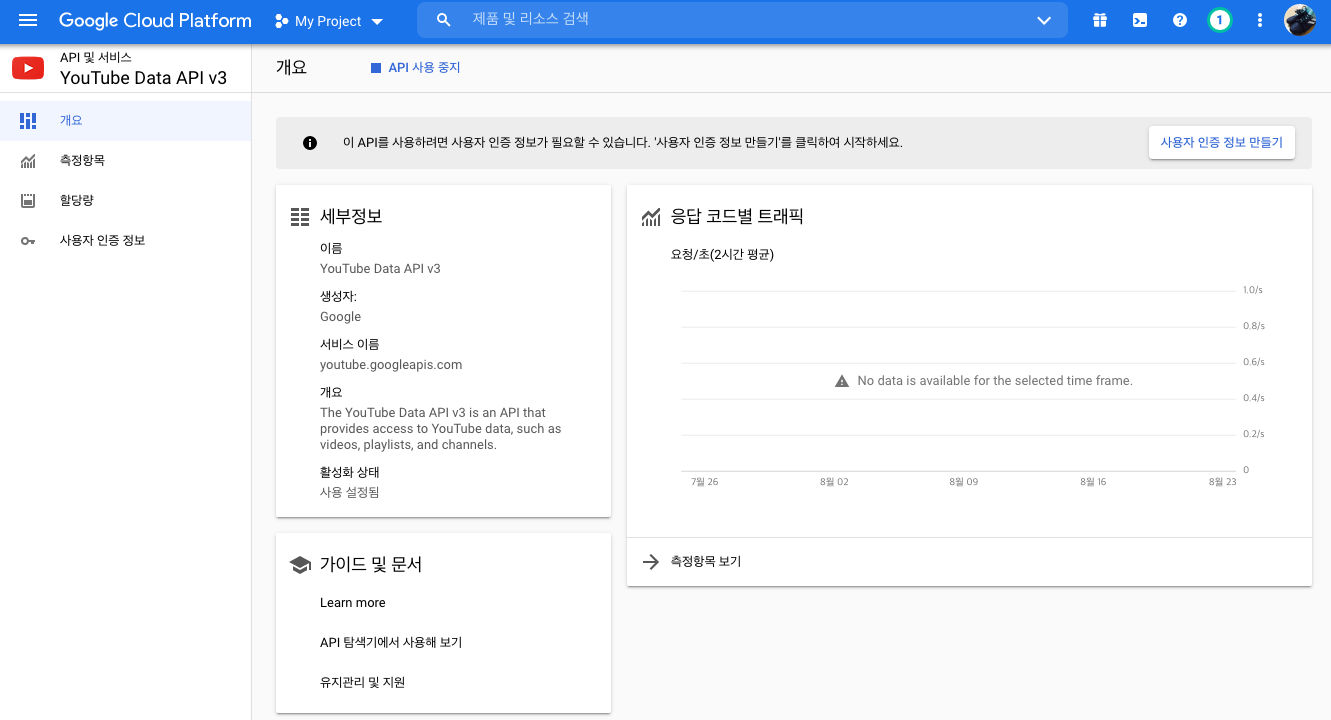This screenshot has width=1331, height=720.
Task: Open the hamburger navigation menu
Action: 28,20
